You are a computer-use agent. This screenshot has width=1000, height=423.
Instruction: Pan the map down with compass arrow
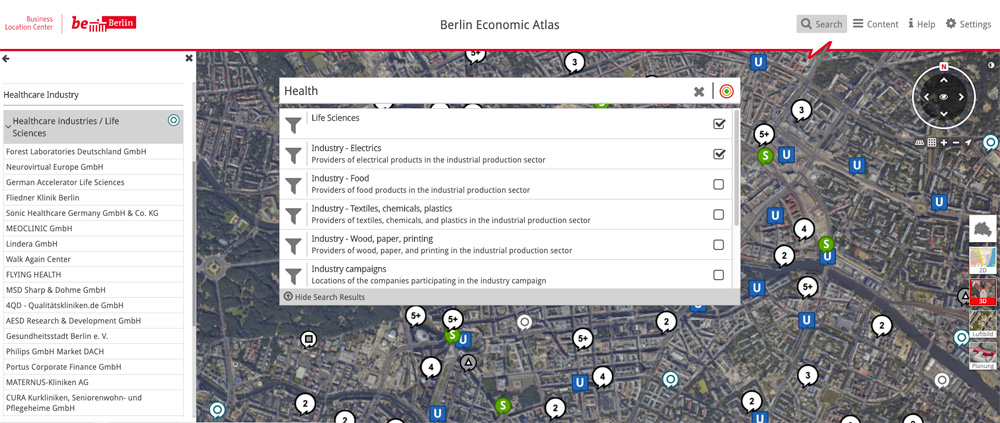pyautogui.click(x=944, y=114)
